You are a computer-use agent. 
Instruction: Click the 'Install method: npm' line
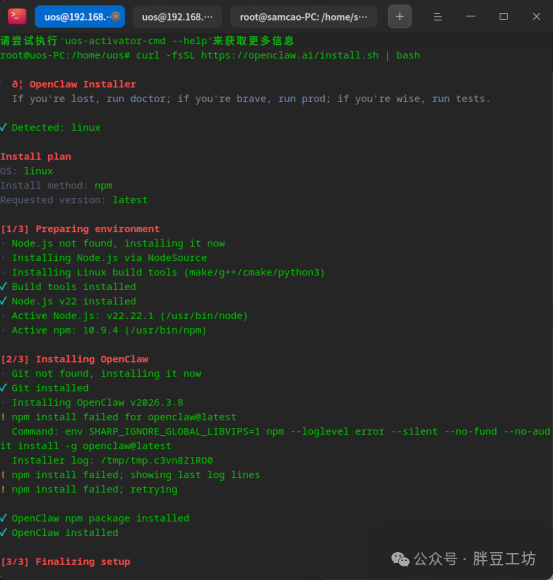pos(56,185)
